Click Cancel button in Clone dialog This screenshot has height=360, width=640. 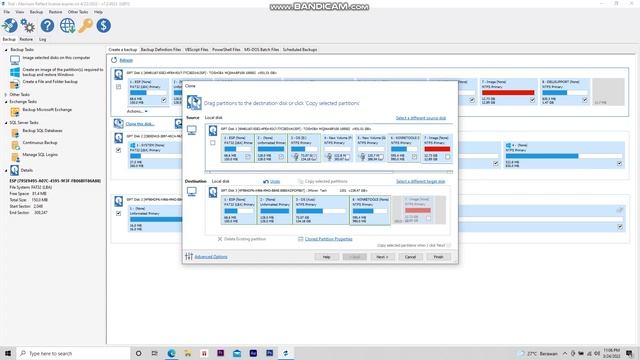[x=410, y=257]
